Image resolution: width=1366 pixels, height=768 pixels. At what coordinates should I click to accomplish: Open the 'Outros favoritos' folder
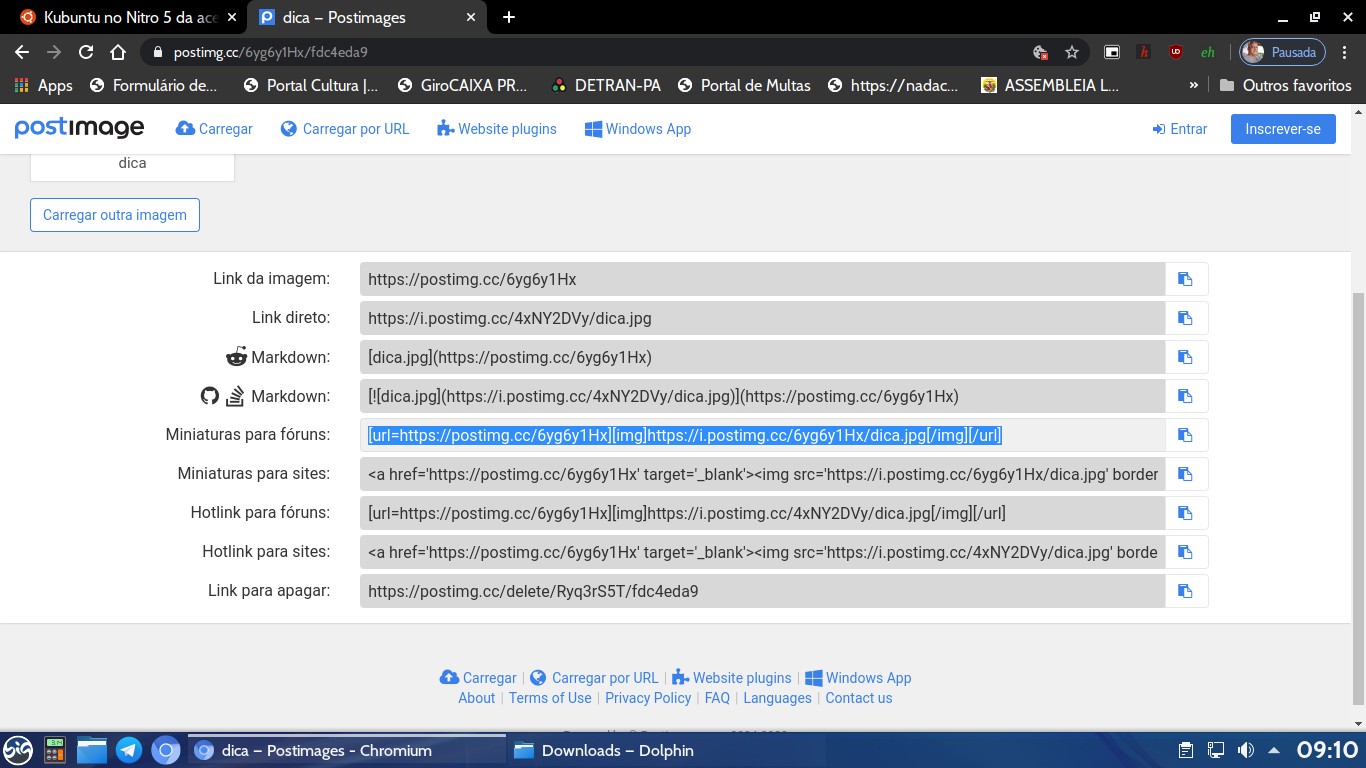pyautogui.click(x=1285, y=85)
